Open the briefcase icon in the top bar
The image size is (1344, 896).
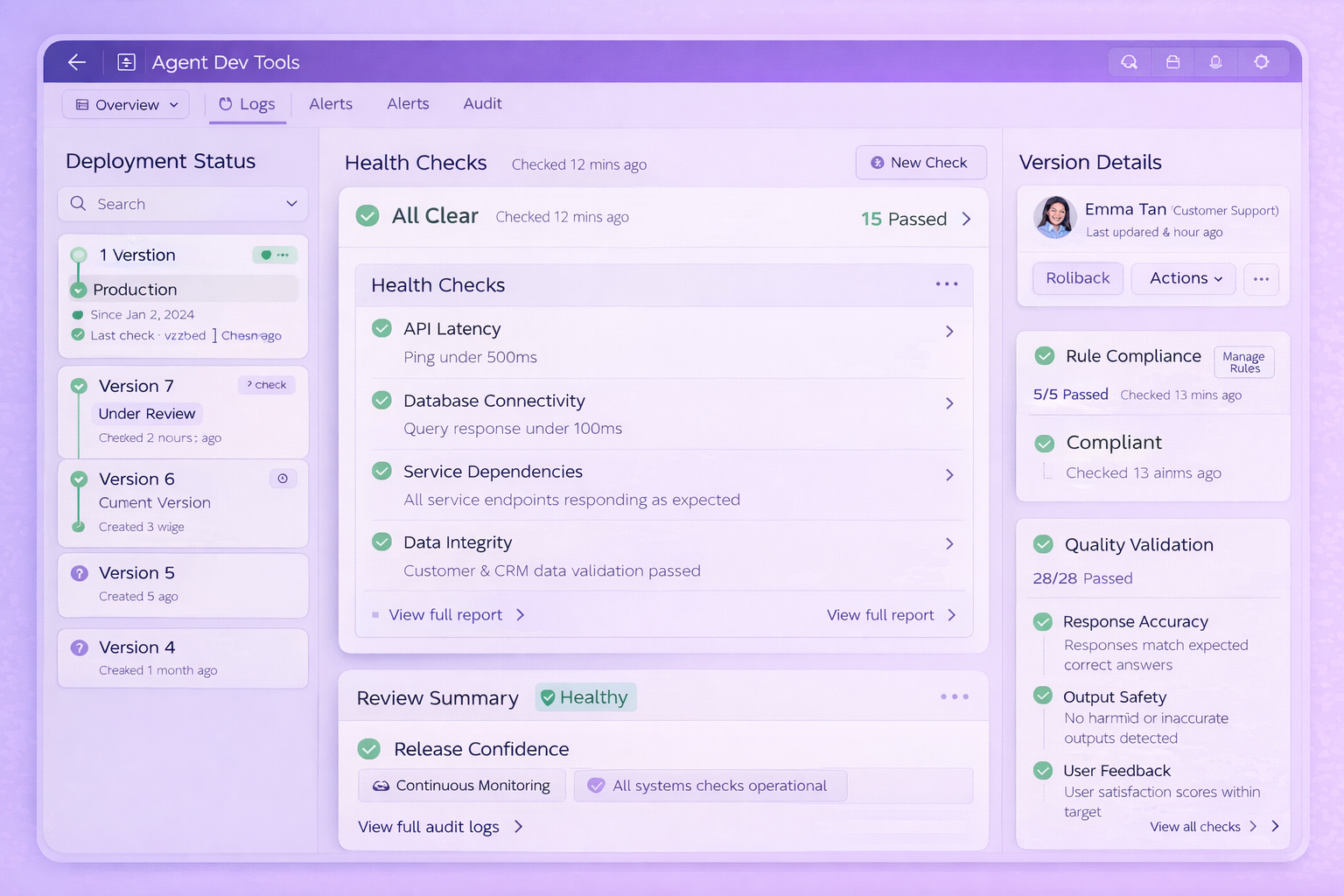point(1172,61)
